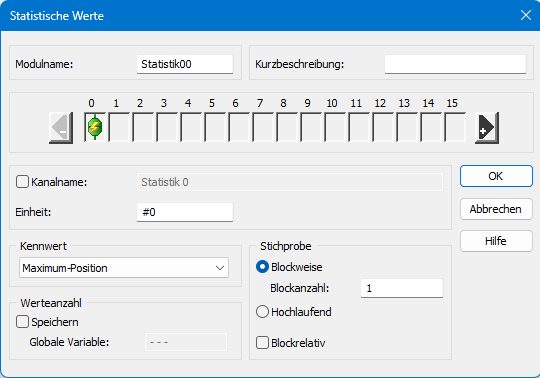Image resolution: width=540 pixels, height=378 pixels.
Task: Click the Kurzbeschreibung text field
Action: pos(455,64)
